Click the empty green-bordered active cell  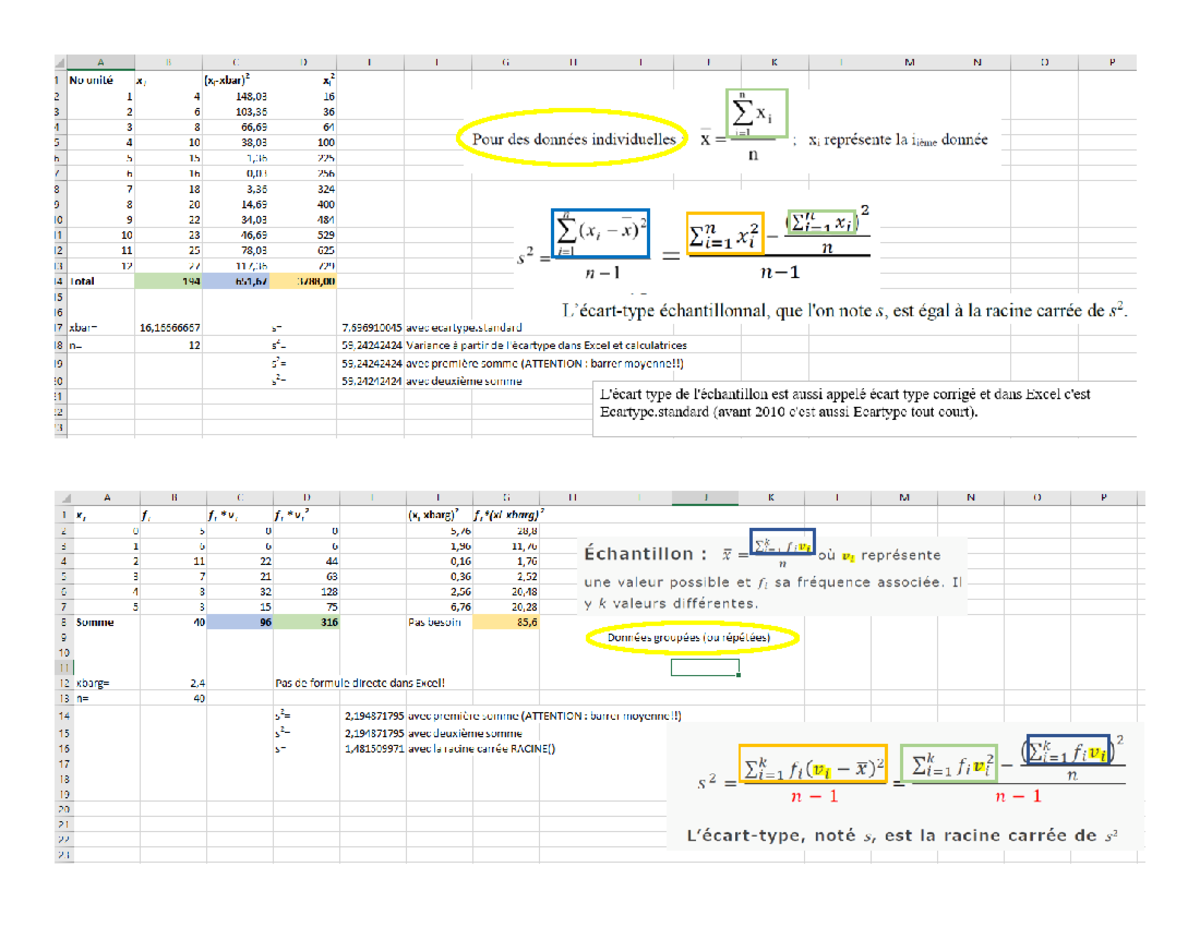pos(706,668)
